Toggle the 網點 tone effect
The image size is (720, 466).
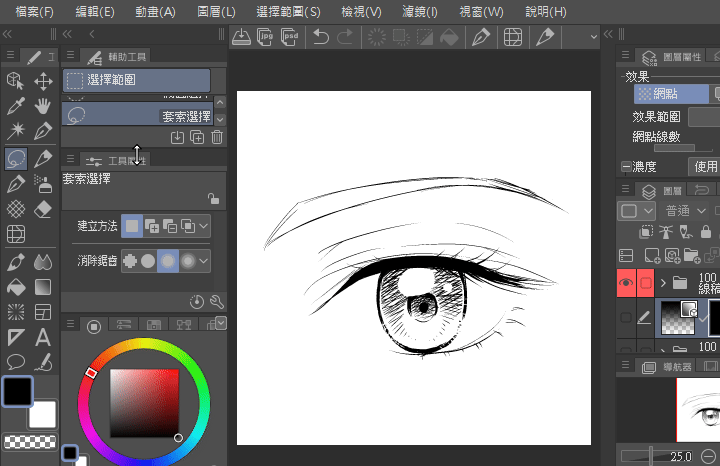(x=671, y=94)
